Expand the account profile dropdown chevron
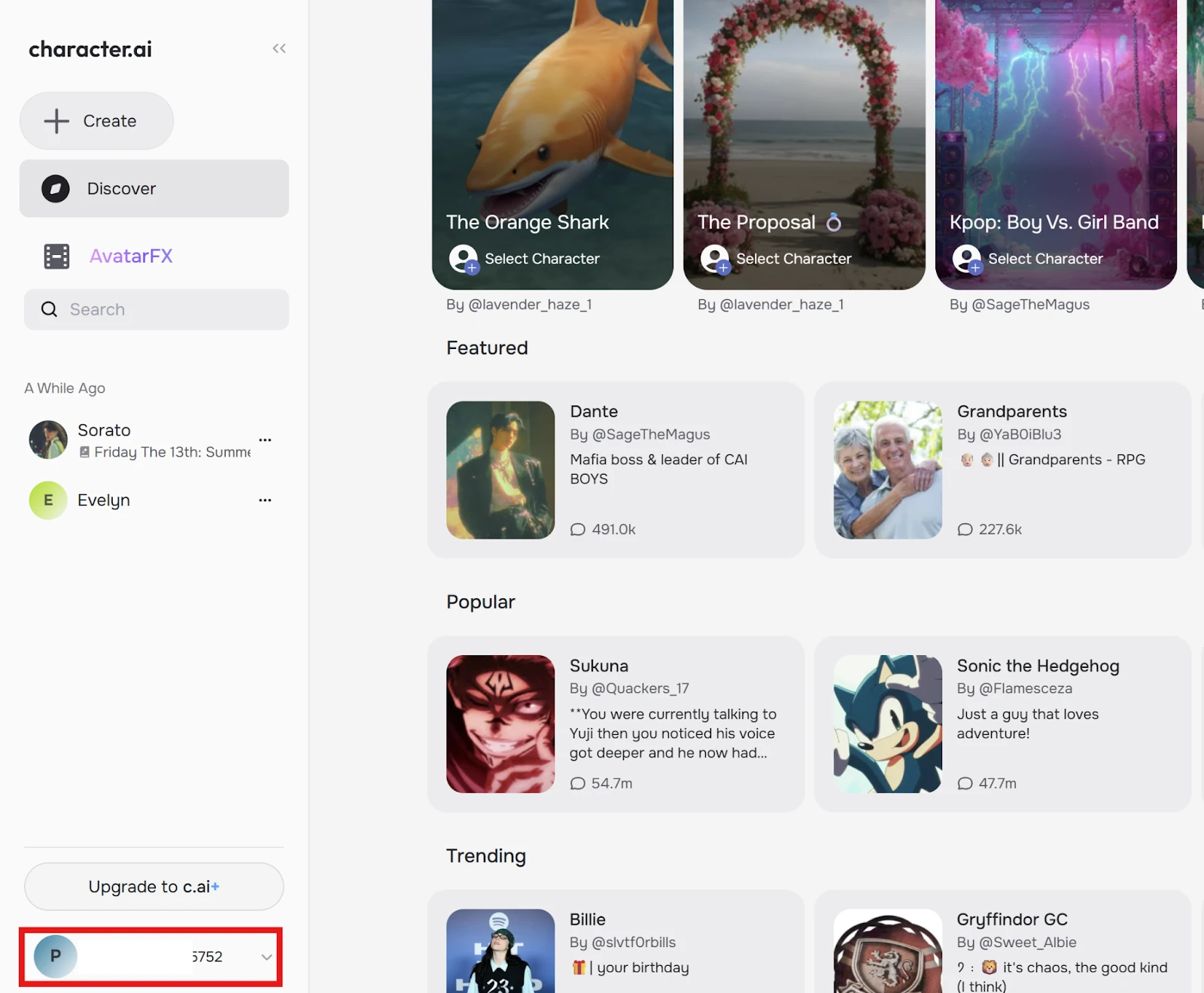This screenshot has width=1204, height=993. pyautogui.click(x=266, y=957)
